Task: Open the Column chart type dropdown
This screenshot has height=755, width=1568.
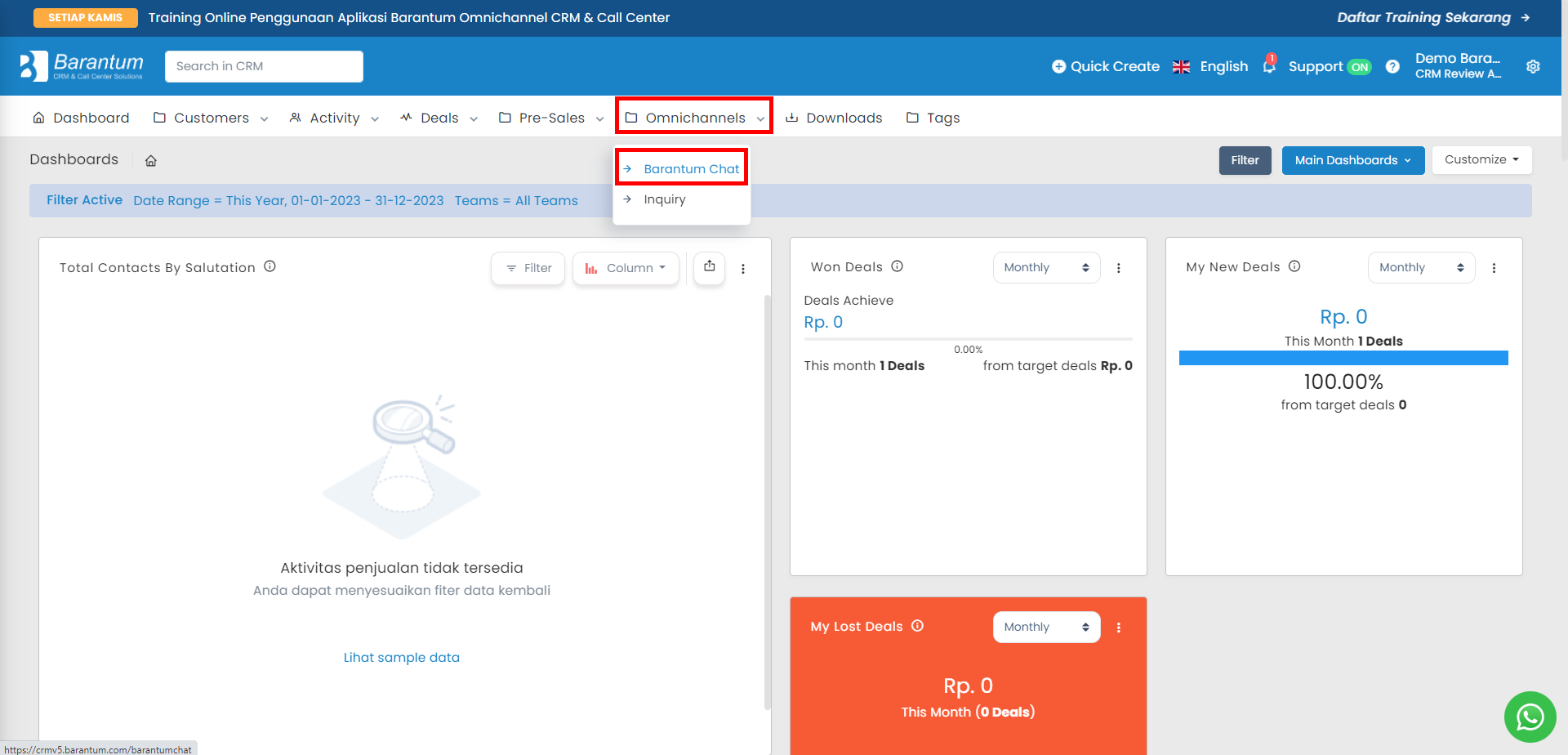Action: tap(626, 268)
